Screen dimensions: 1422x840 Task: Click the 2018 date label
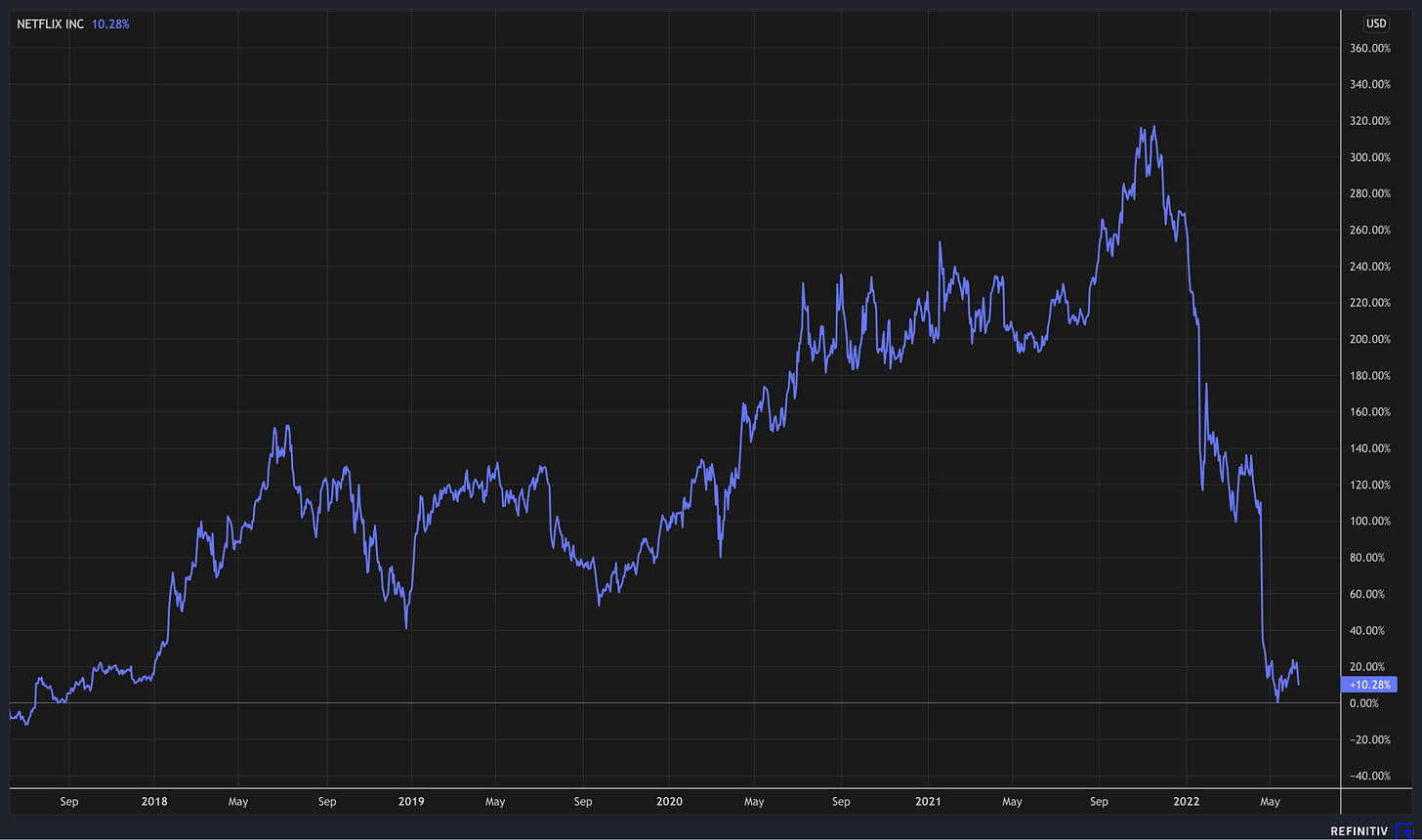click(x=154, y=802)
